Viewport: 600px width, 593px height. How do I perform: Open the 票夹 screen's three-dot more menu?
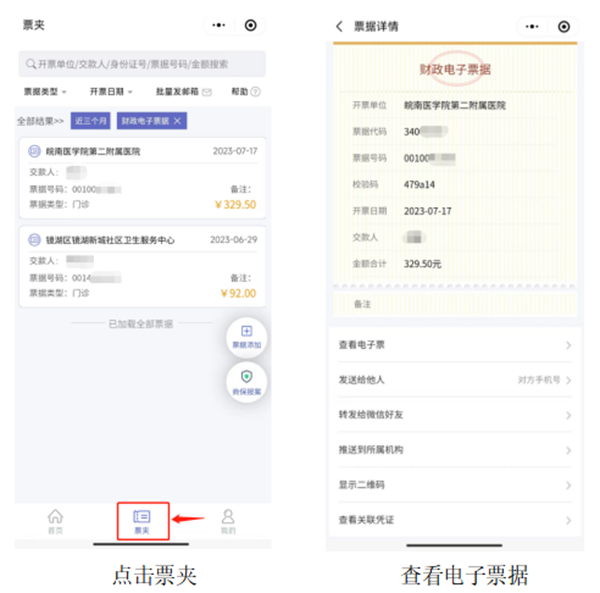[219, 25]
